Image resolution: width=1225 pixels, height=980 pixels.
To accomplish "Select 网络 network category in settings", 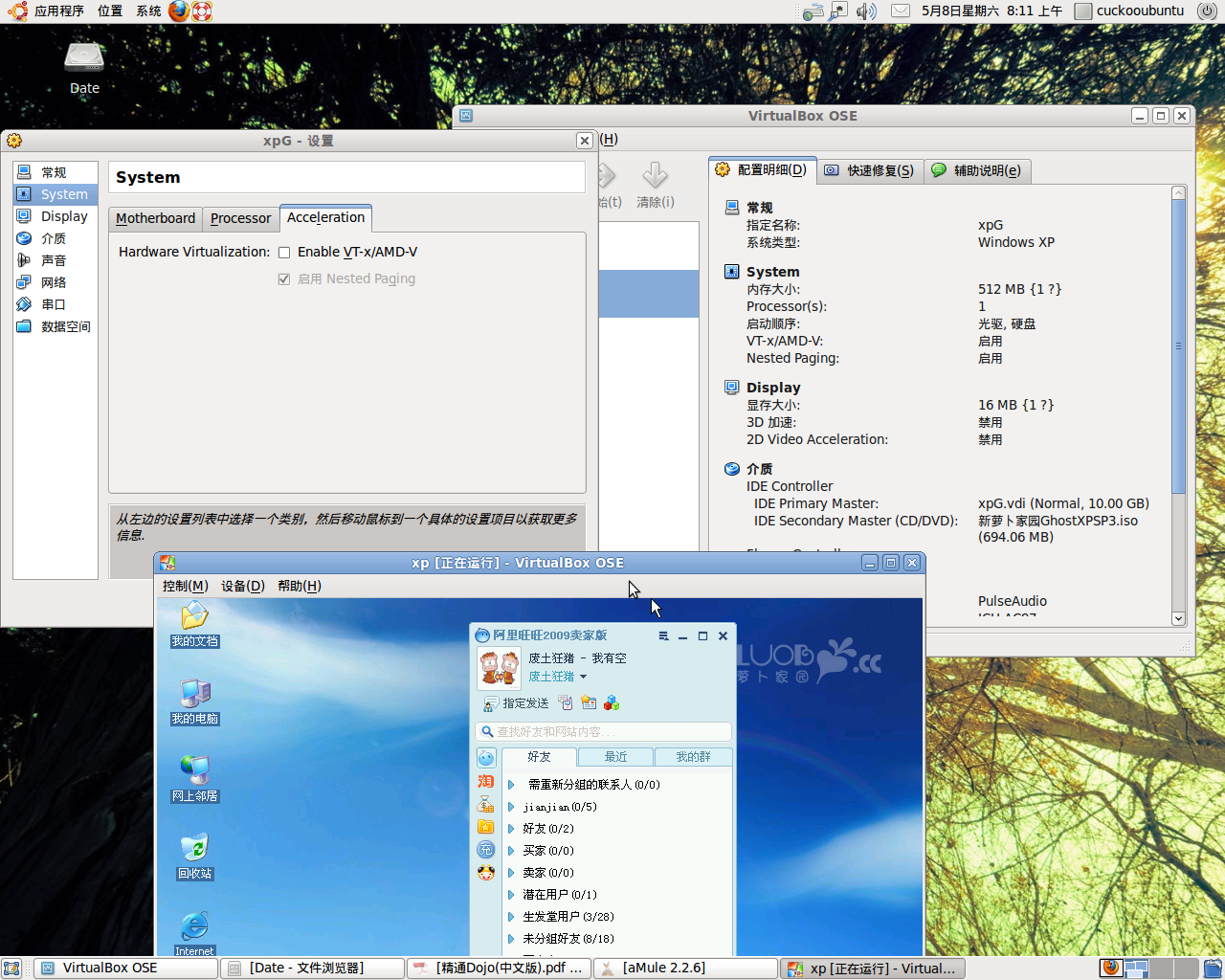I will [56, 282].
